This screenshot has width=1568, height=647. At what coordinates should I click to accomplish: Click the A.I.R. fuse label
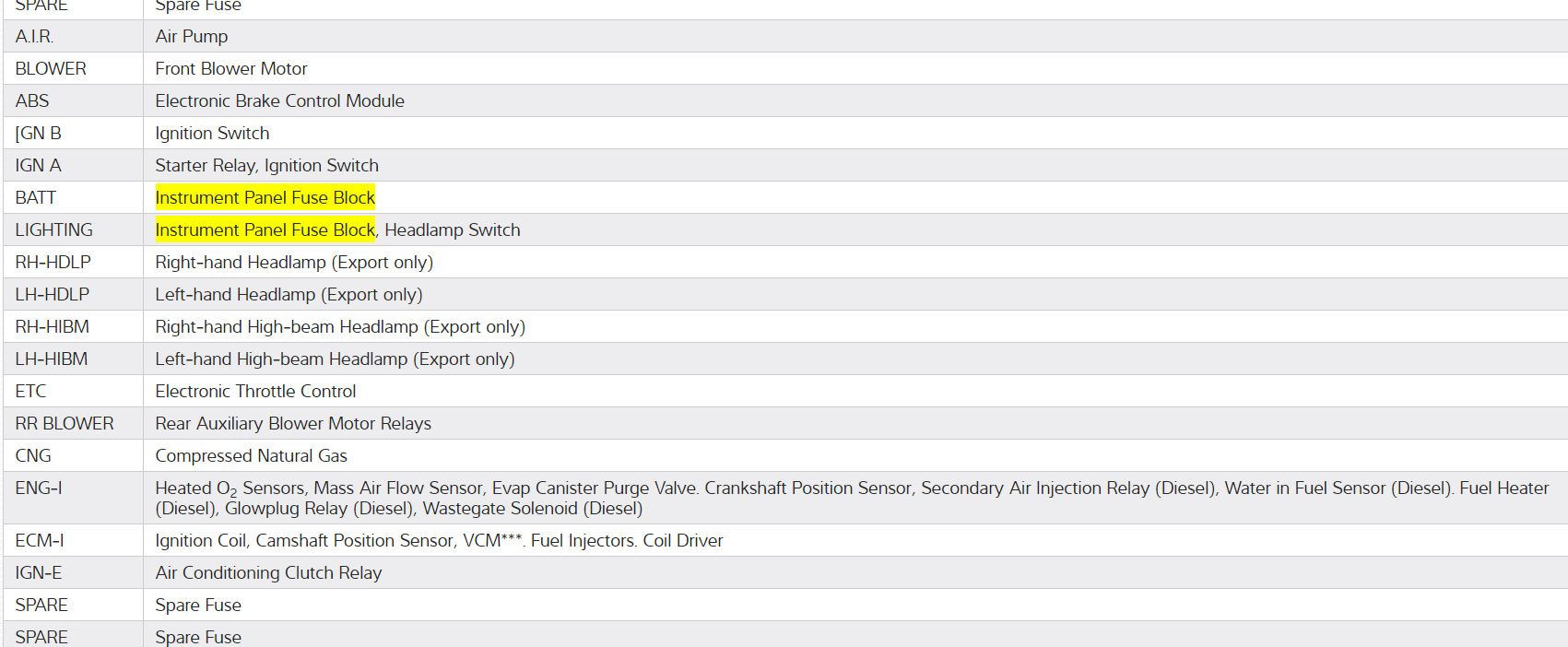(x=34, y=37)
